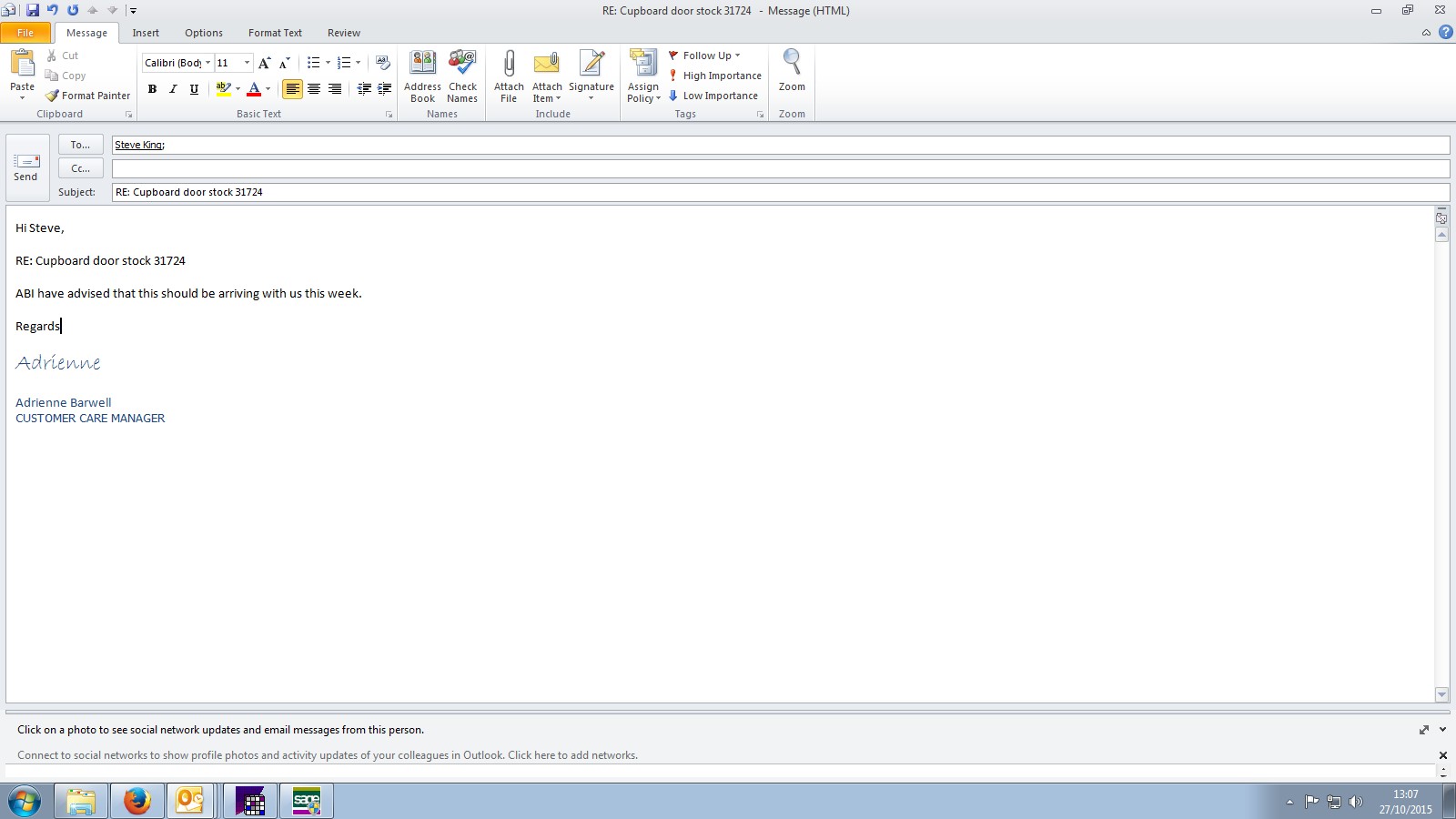Apply the yellow text highlight color
Viewport: 1456px width, 819px height.
[x=223, y=89]
